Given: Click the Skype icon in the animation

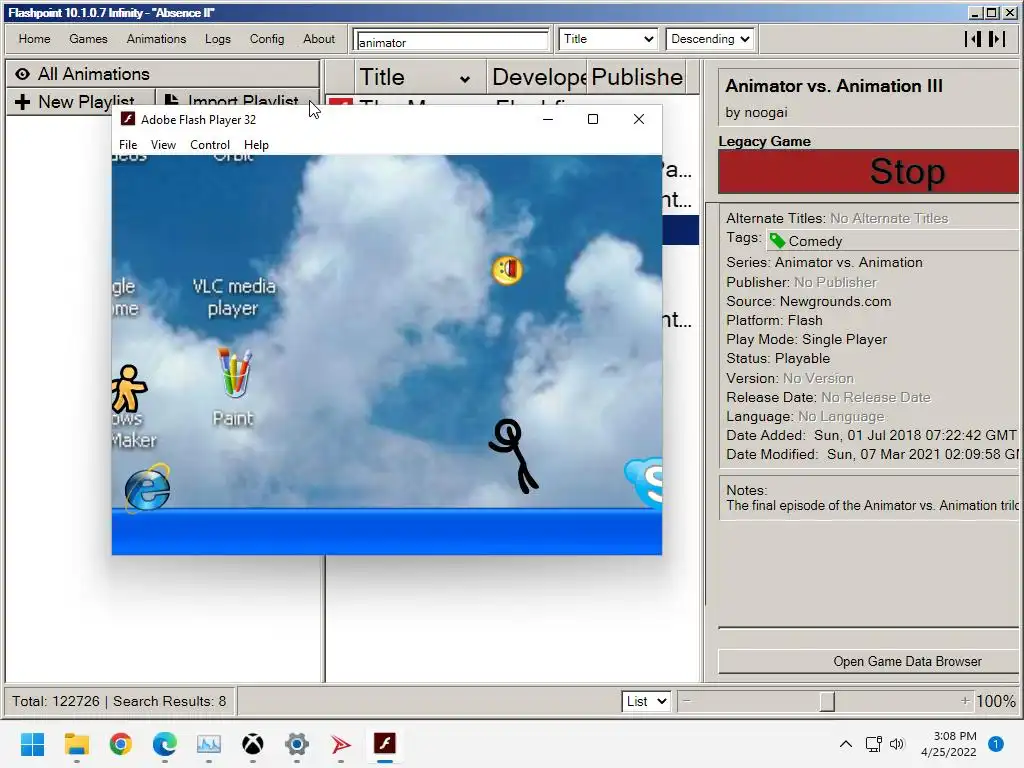Looking at the screenshot, I should [x=644, y=483].
